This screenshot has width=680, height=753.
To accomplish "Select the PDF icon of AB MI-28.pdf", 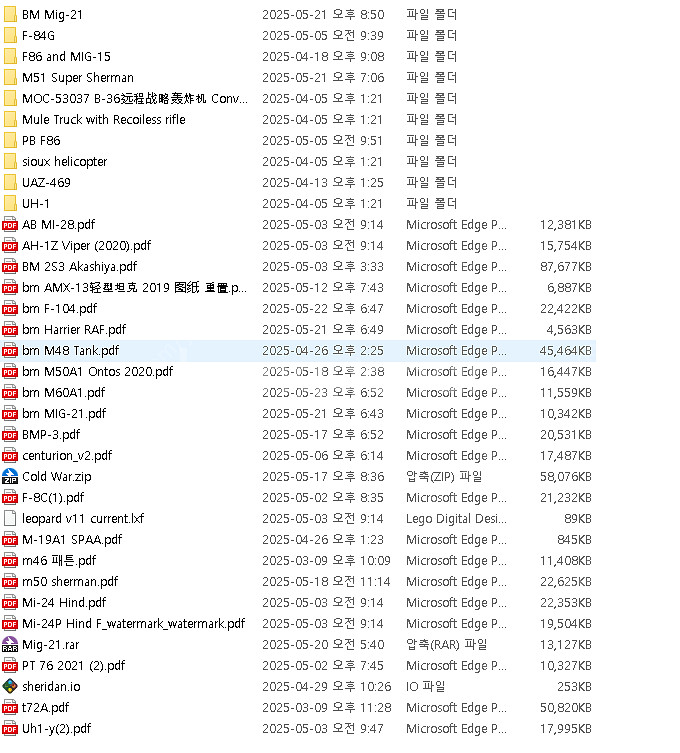I will [x=10, y=225].
